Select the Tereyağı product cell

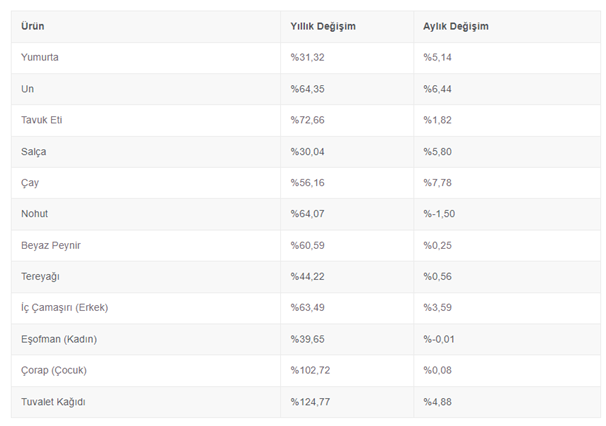[x=40, y=276]
